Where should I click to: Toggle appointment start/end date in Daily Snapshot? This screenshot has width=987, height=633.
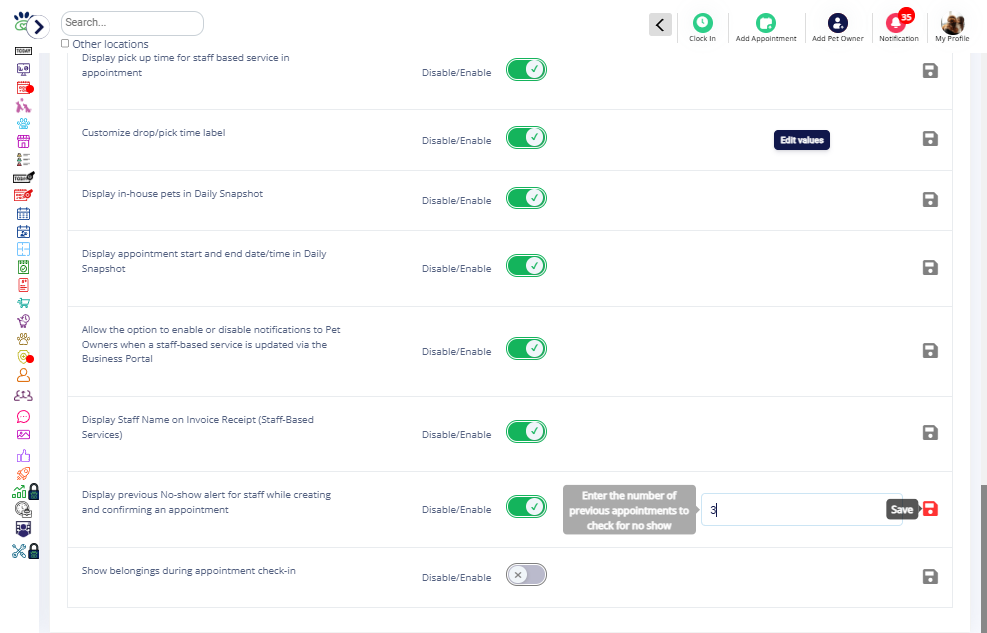point(526,266)
